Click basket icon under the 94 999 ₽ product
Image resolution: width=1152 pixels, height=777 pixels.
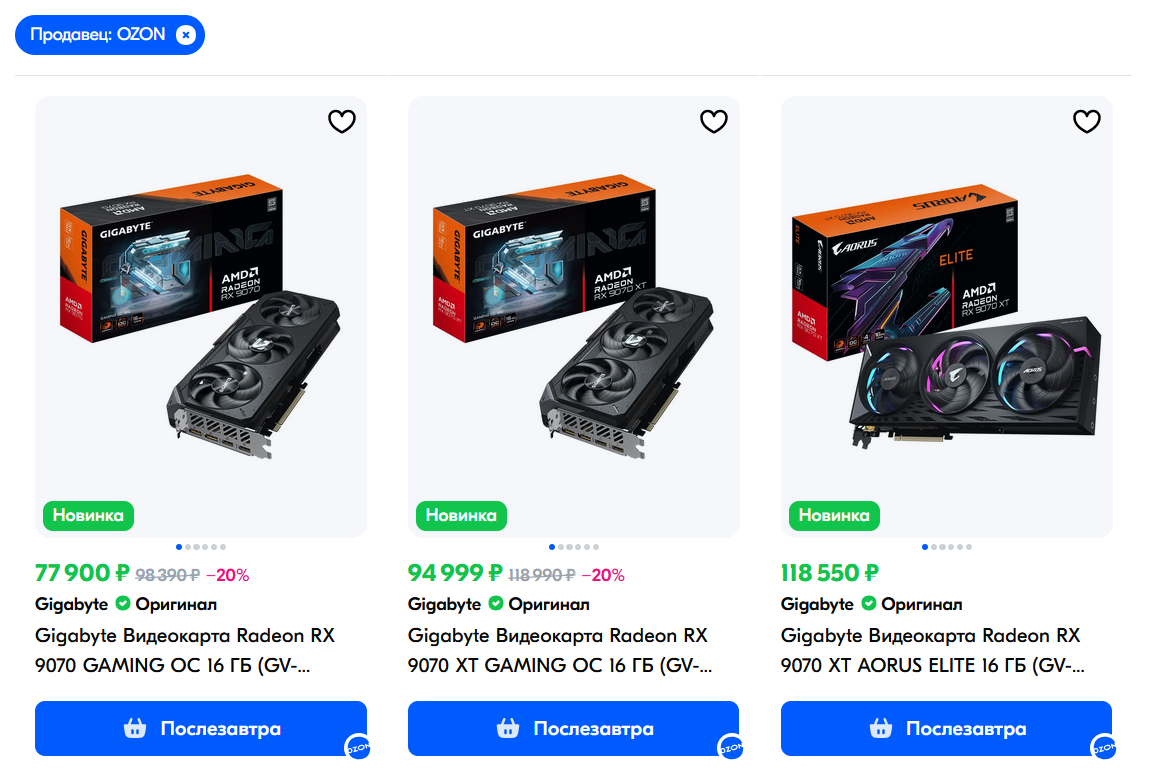coord(508,729)
